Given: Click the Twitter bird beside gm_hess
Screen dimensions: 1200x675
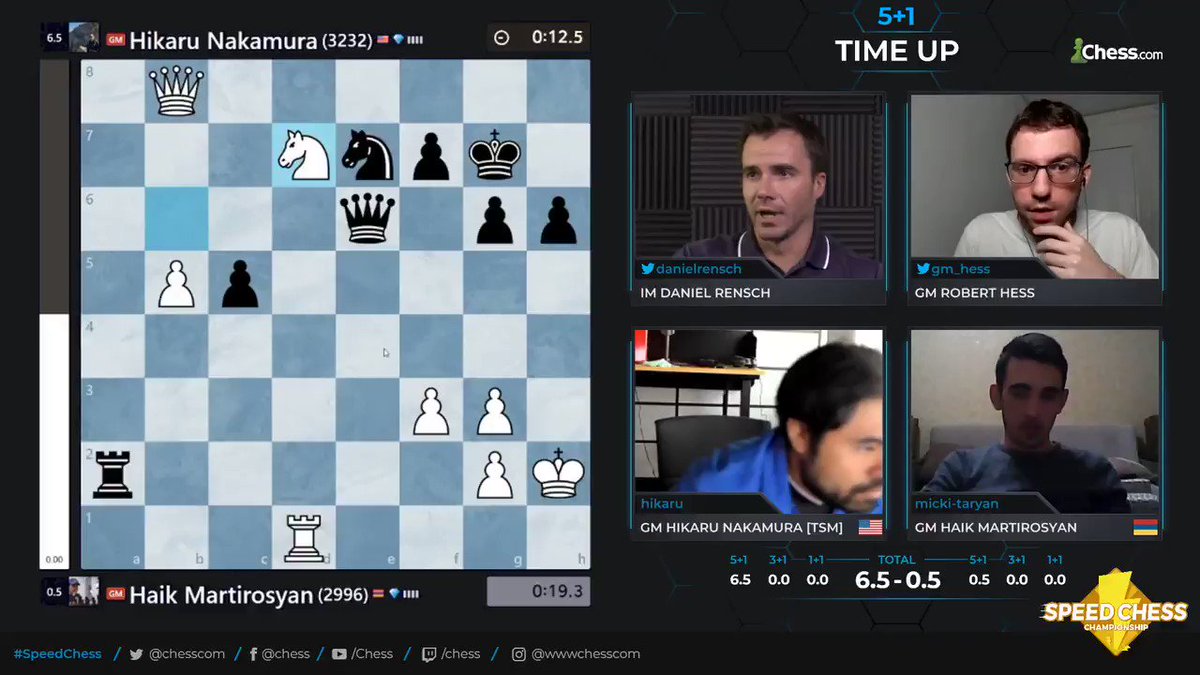Looking at the screenshot, I should tap(923, 269).
